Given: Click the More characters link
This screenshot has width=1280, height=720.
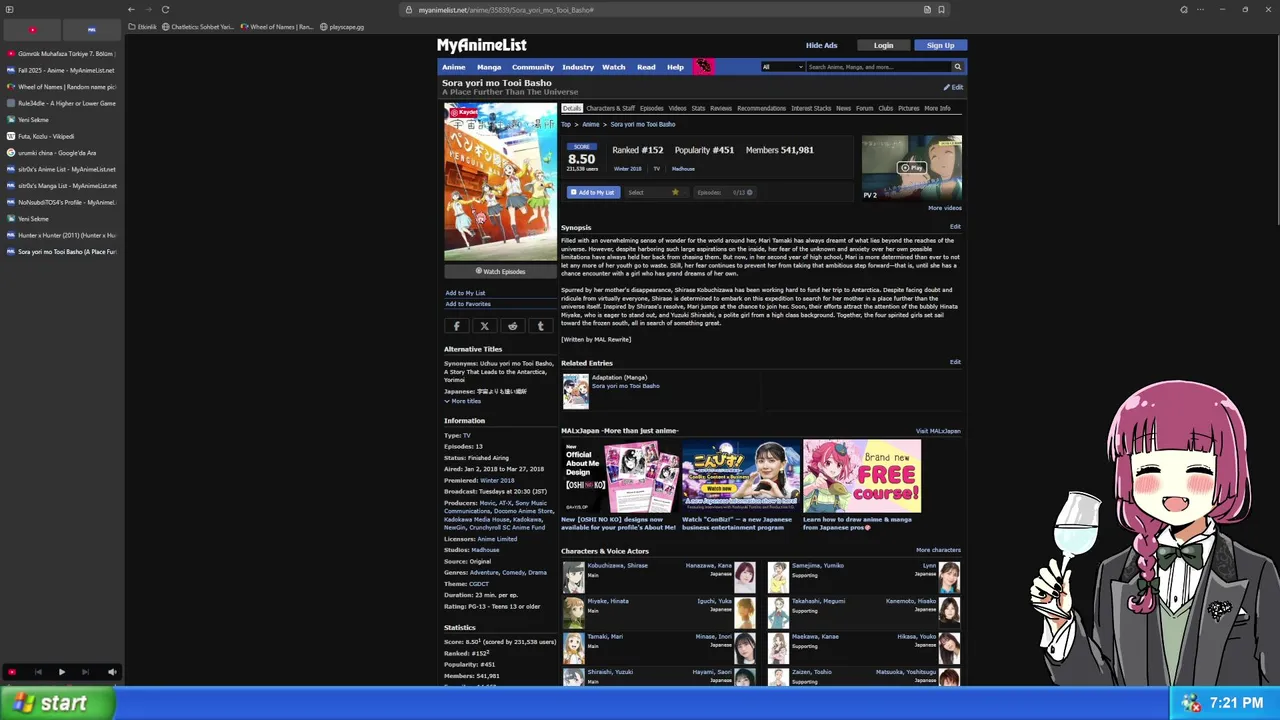Looking at the screenshot, I should click(938, 550).
